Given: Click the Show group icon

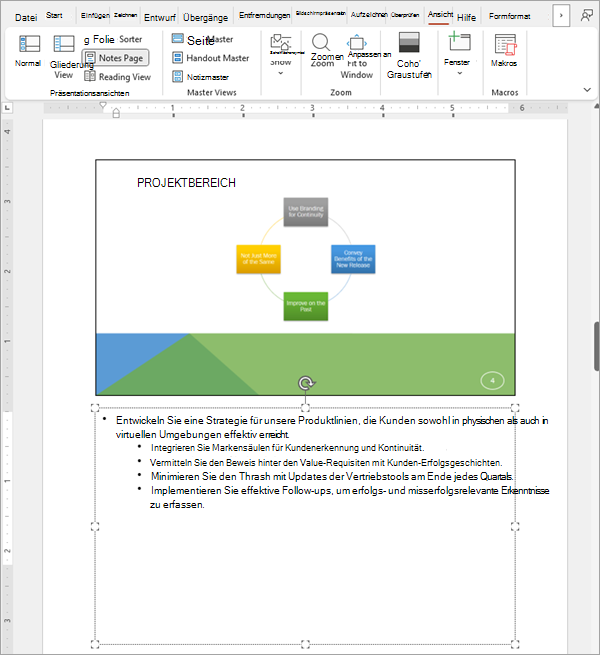Looking at the screenshot, I should click(281, 43).
